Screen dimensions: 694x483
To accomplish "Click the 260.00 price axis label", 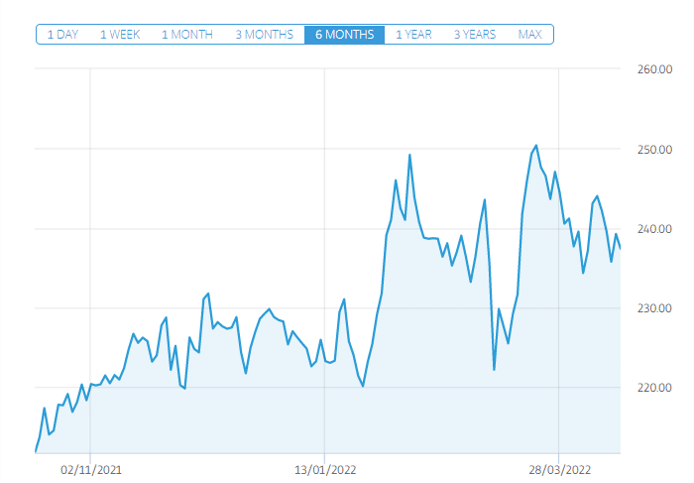I will click(x=651, y=70).
